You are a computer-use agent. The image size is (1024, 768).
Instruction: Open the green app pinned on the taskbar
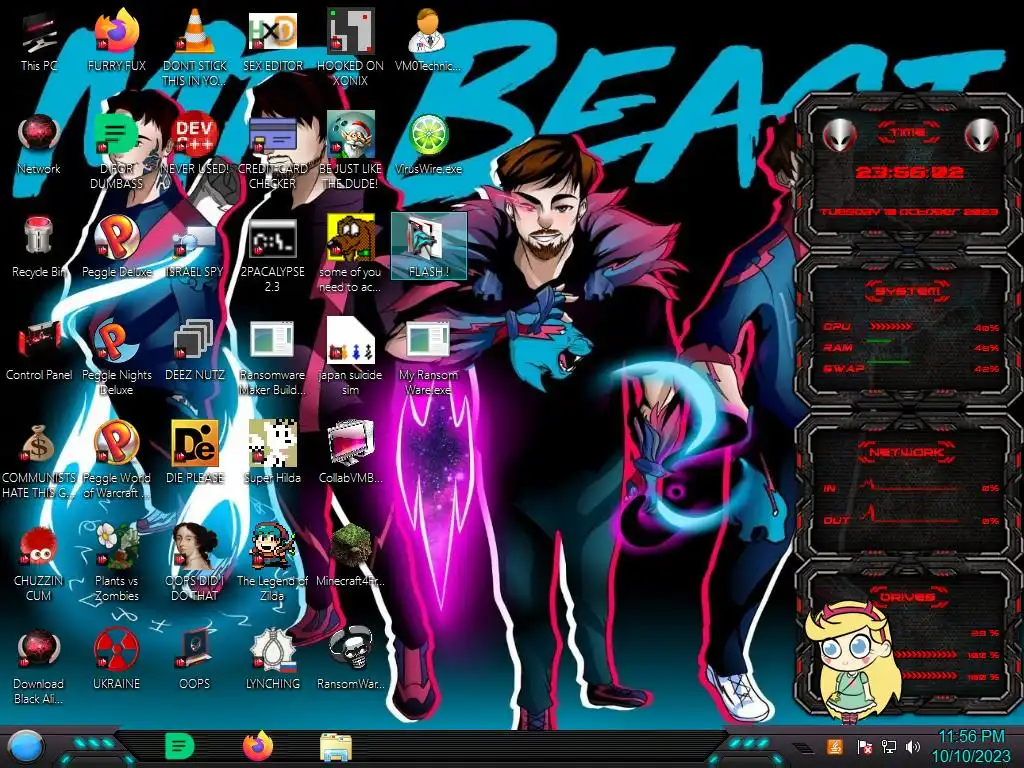point(179,747)
